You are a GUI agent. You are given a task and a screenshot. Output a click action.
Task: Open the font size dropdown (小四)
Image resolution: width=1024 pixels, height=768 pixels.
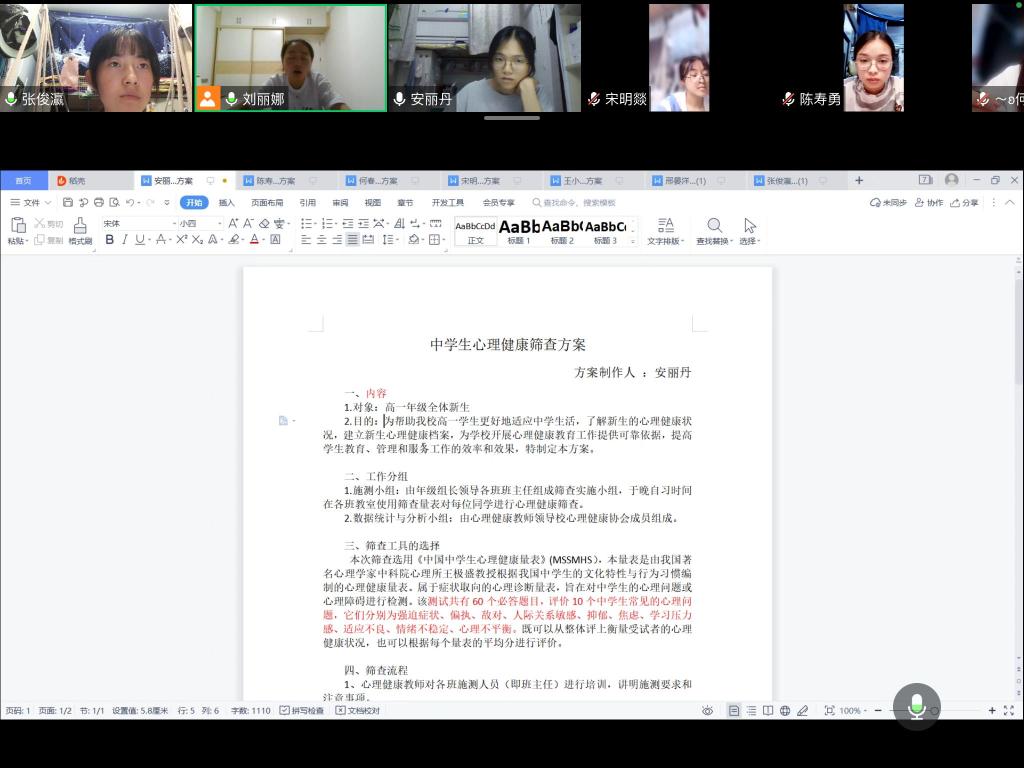tap(200, 223)
